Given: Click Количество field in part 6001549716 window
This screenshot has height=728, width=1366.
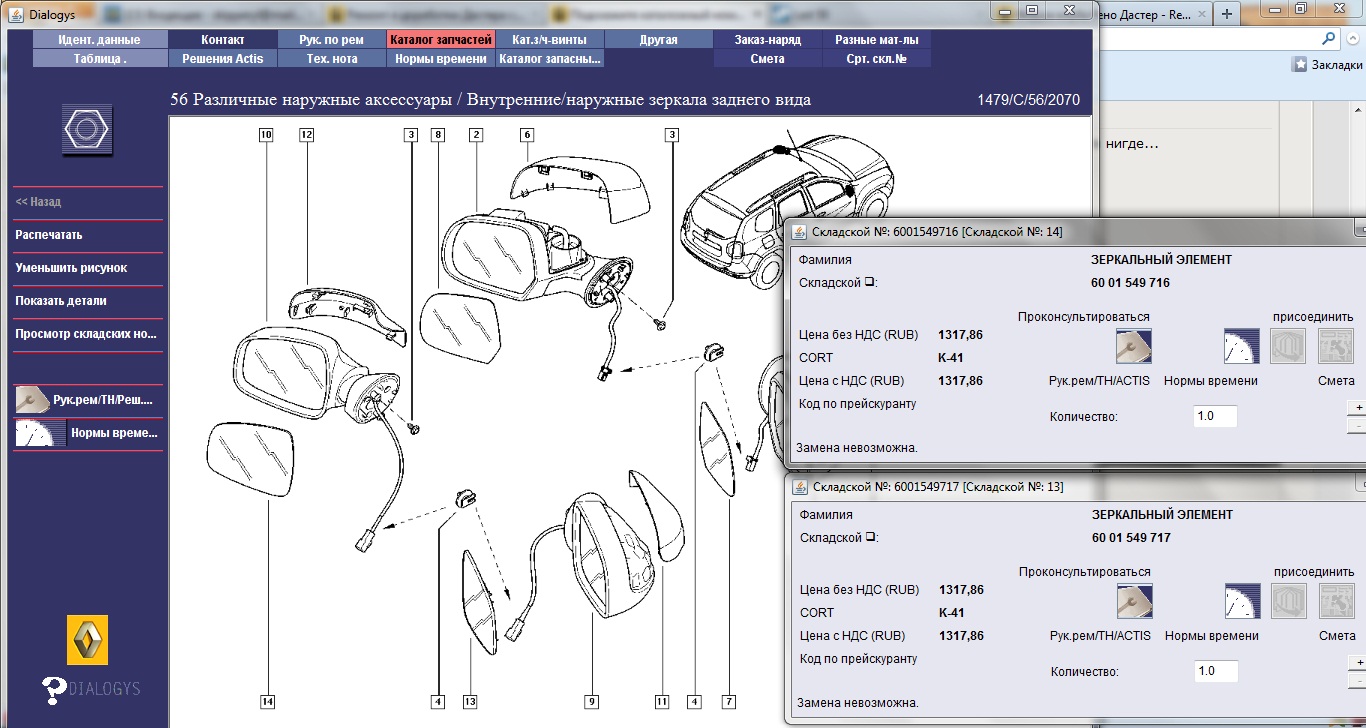Looking at the screenshot, I should (1215, 416).
